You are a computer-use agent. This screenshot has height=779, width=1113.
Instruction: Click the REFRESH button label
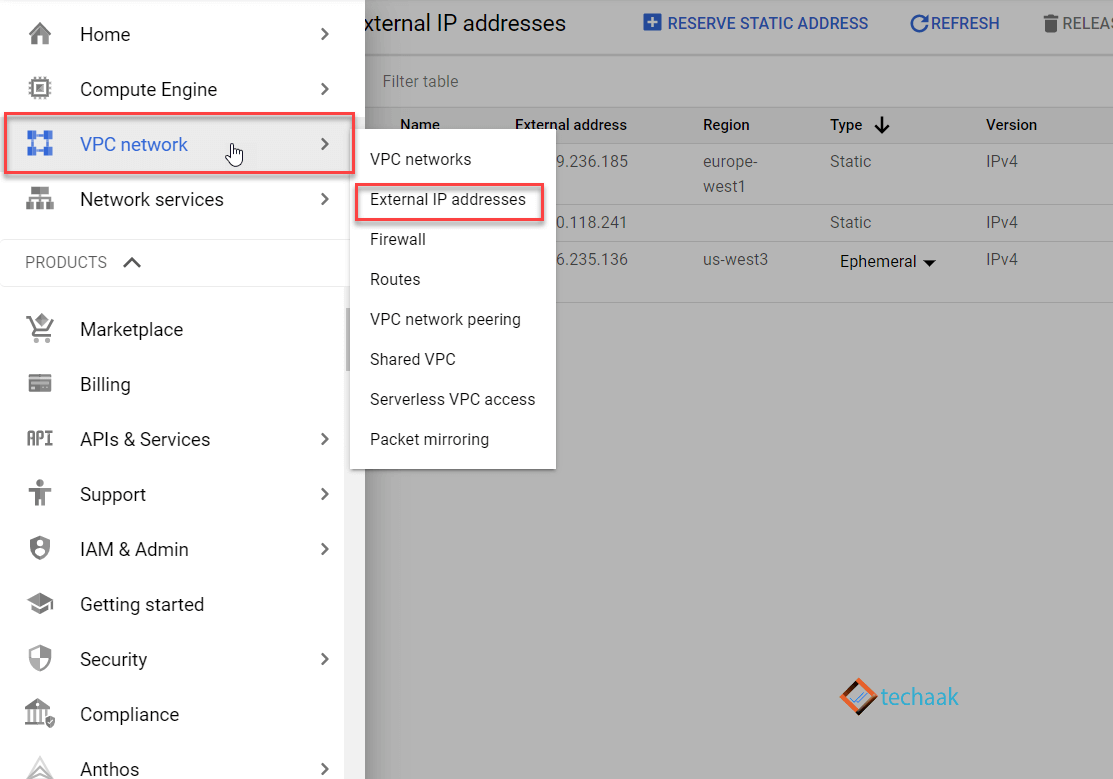[965, 23]
